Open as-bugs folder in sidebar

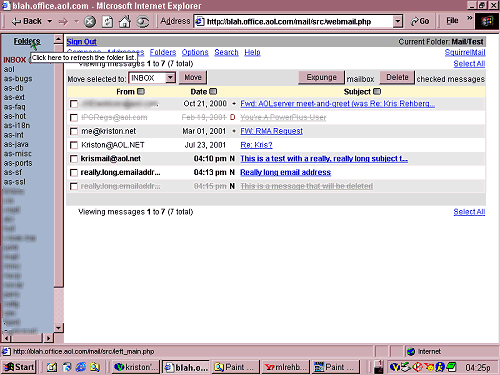[x=18, y=79]
